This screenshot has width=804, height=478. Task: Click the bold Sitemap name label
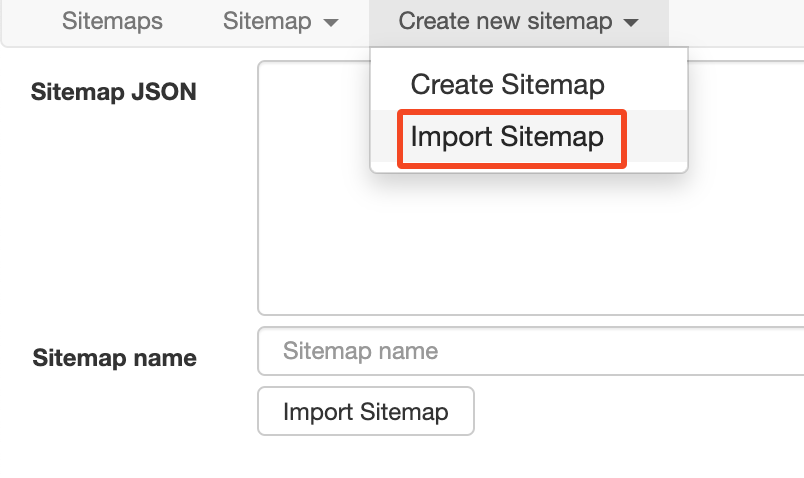114,358
